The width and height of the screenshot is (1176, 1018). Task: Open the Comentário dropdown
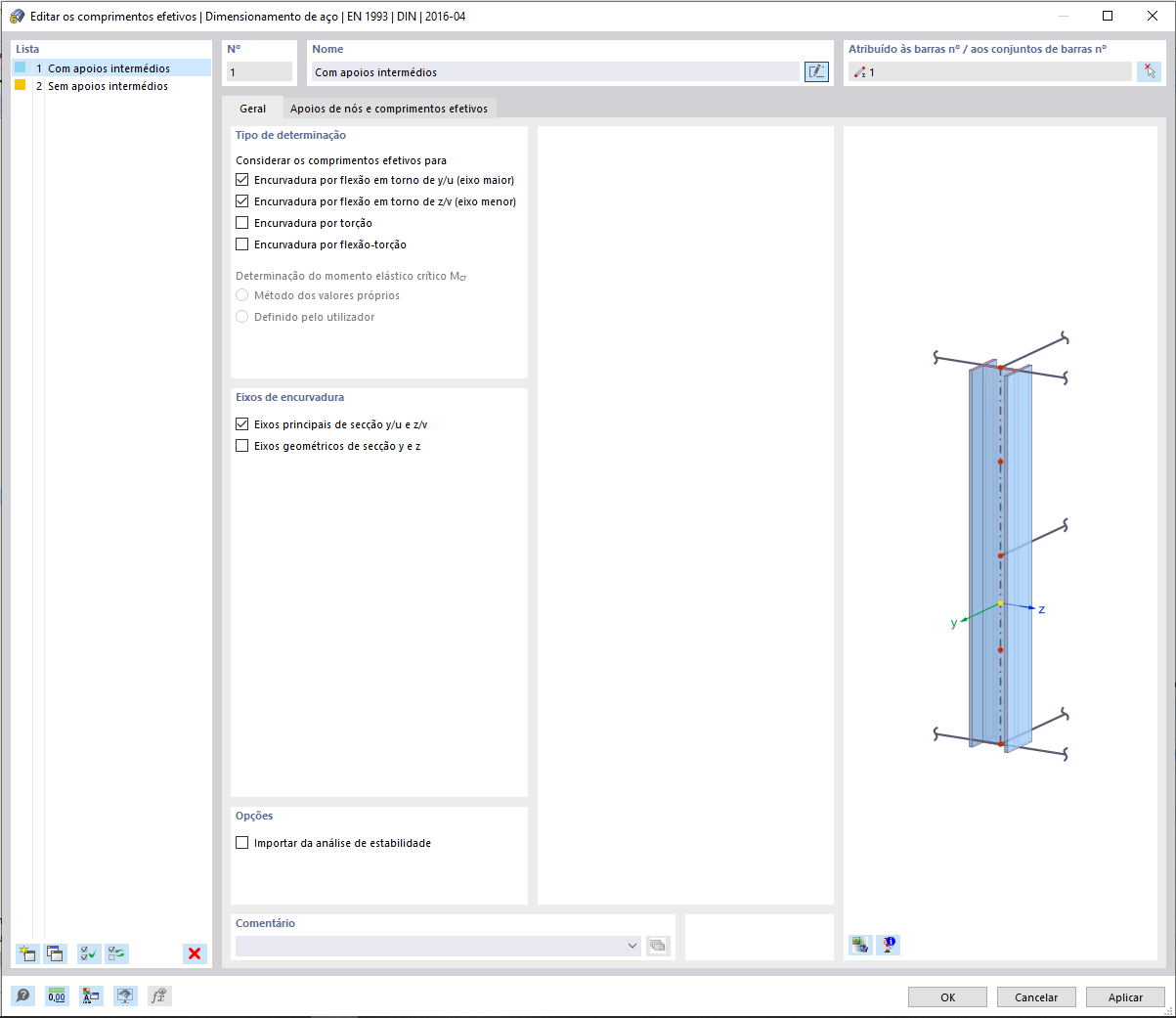(x=632, y=946)
